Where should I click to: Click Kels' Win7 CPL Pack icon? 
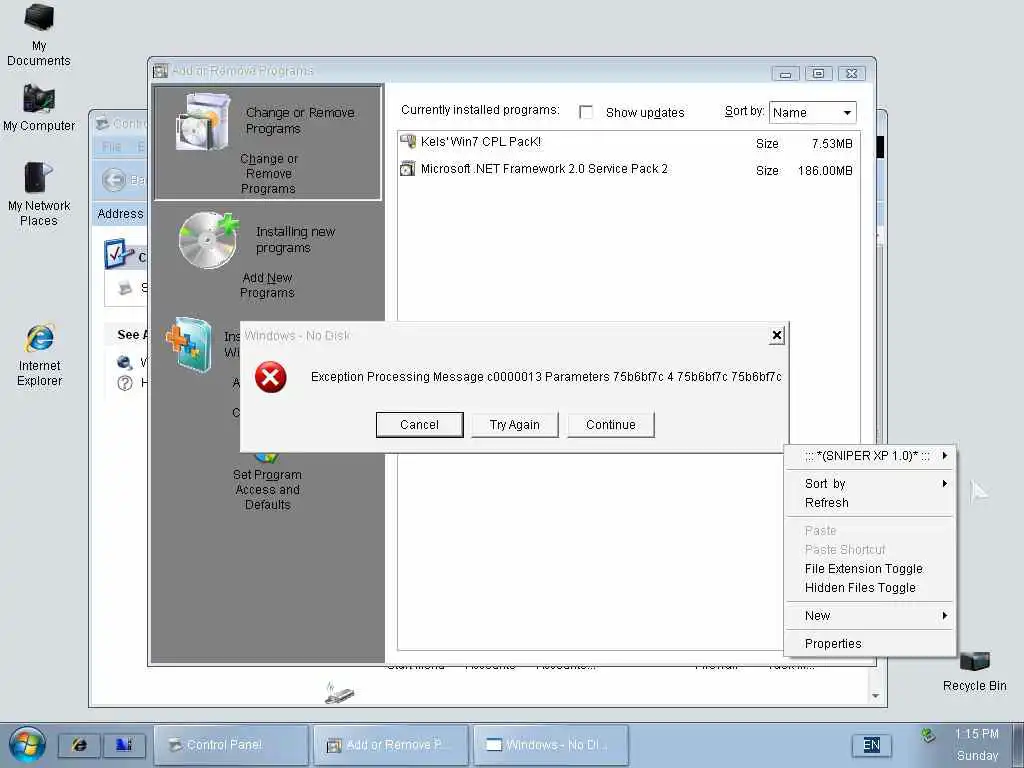tap(408, 142)
